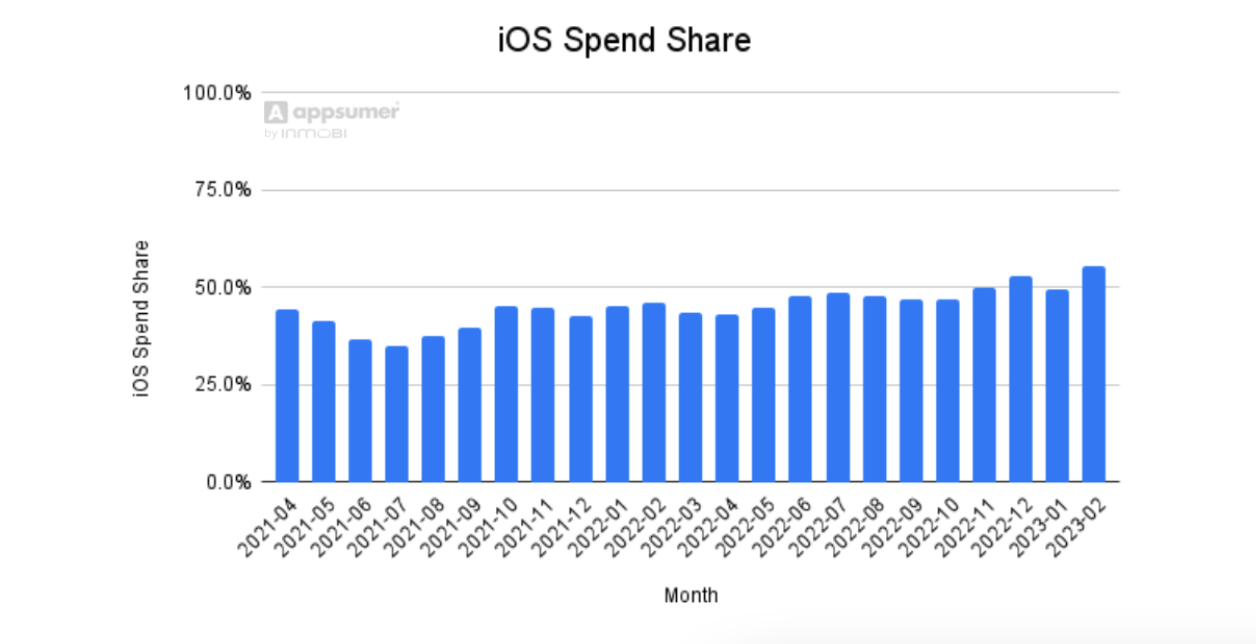Select the 50.0% y-axis label
The width and height of the screenshot is (1256, 644).
click(220, 287)
